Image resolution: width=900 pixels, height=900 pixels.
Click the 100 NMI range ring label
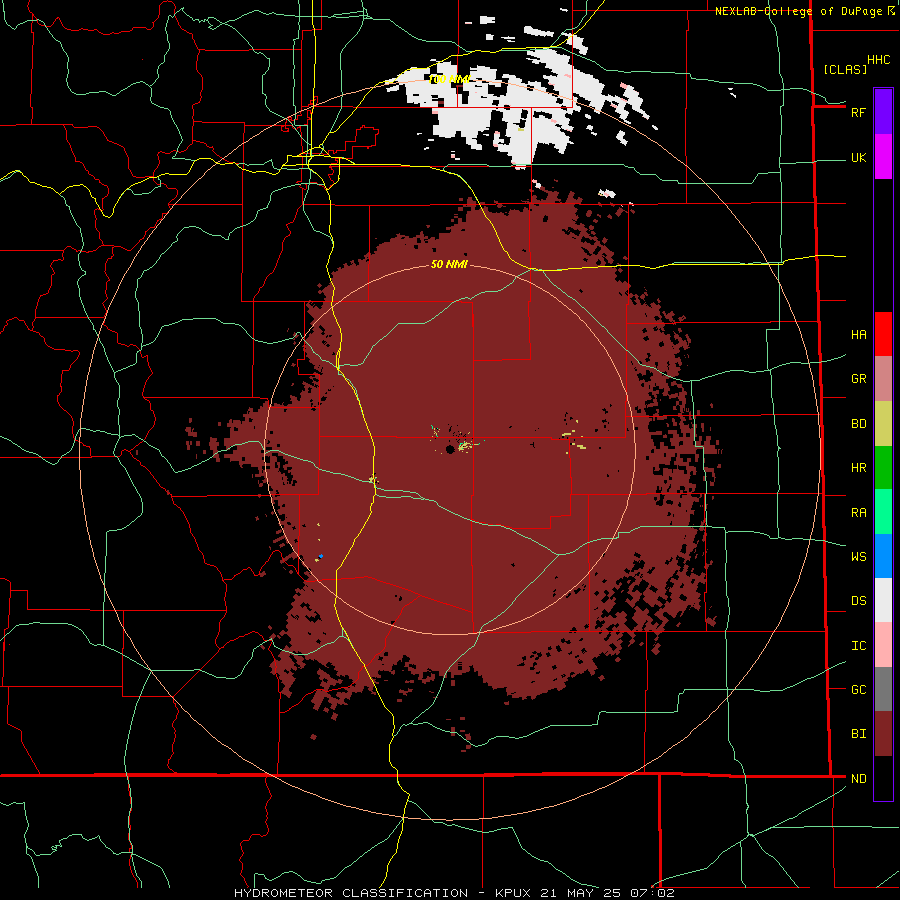coord(449,79)
